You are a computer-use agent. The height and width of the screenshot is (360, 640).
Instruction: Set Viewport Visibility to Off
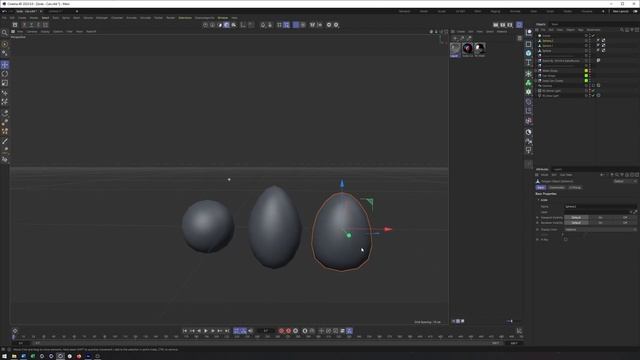(x=624, y=218)
